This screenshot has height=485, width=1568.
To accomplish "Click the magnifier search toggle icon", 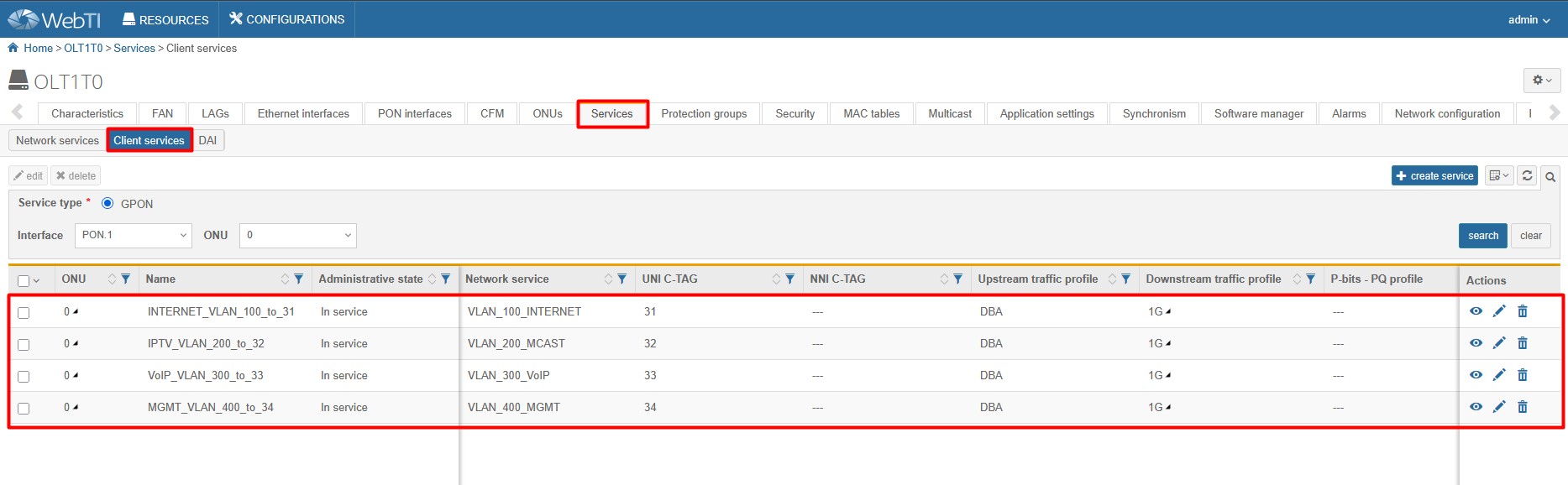I will coord(1550,176).
